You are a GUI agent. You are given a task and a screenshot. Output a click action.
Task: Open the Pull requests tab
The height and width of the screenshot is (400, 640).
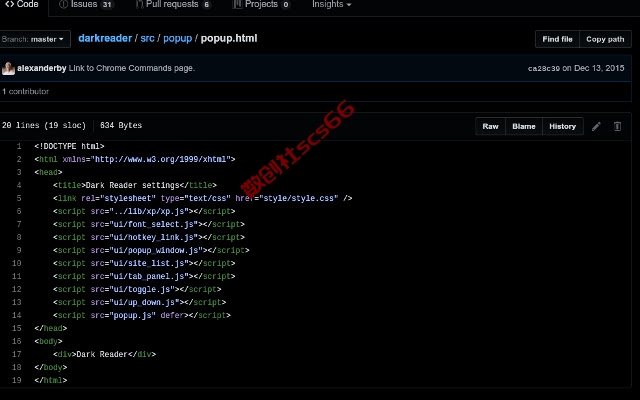tap(173, 4)
